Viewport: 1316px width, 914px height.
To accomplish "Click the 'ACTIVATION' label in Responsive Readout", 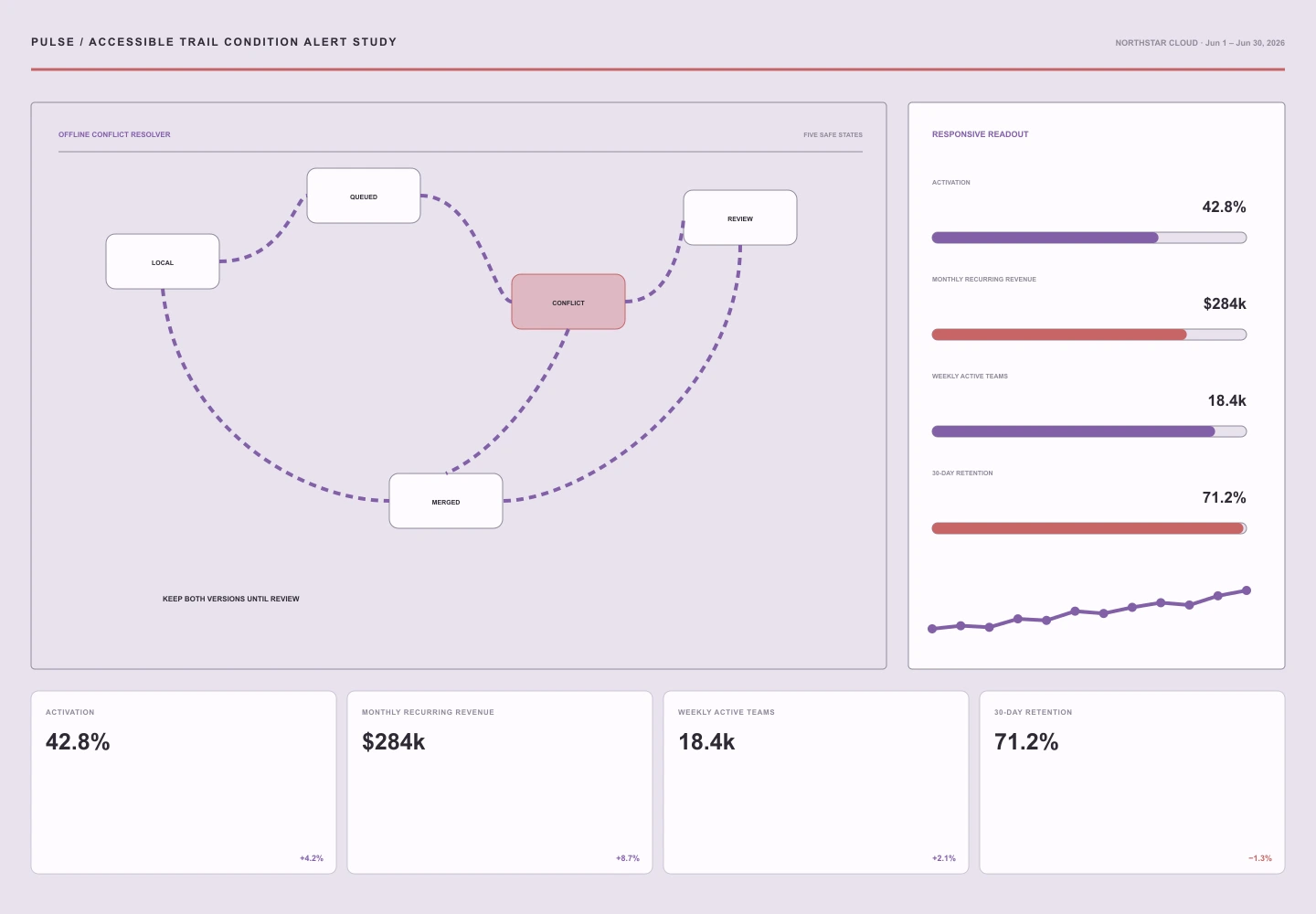I will point(951,183).
